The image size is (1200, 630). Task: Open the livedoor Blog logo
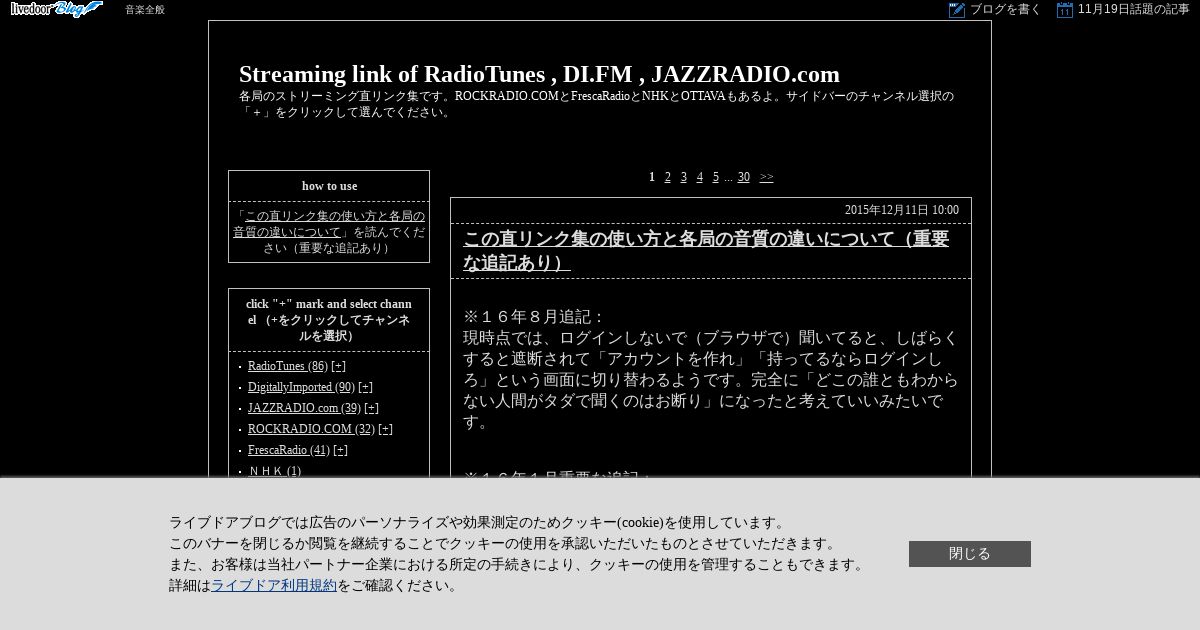tap(57, 9)
